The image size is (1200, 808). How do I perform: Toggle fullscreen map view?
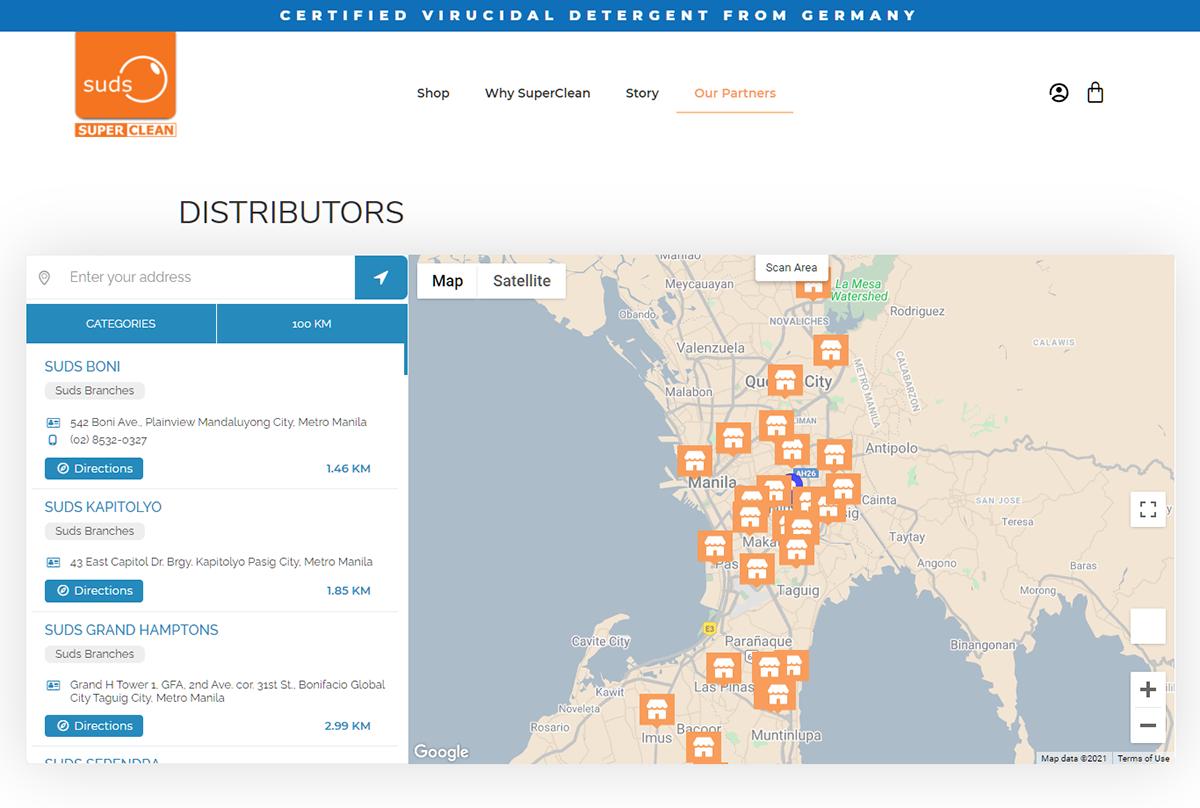[1148, 509]
